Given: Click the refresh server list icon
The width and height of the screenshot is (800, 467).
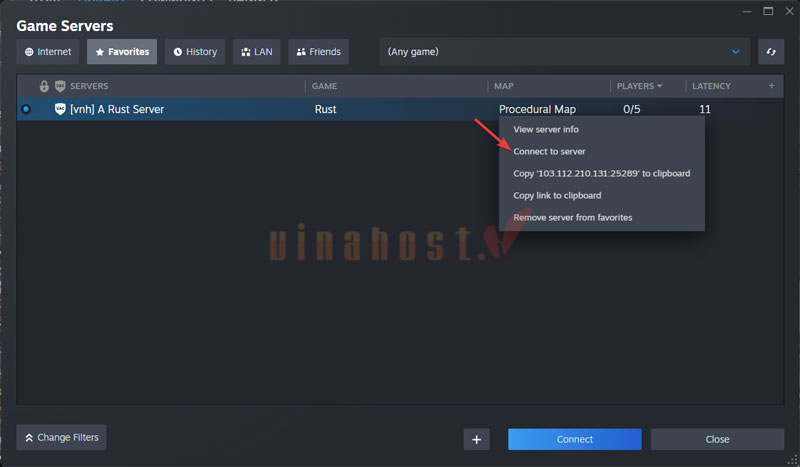Looking at the screenshot, I should (771, 52).
